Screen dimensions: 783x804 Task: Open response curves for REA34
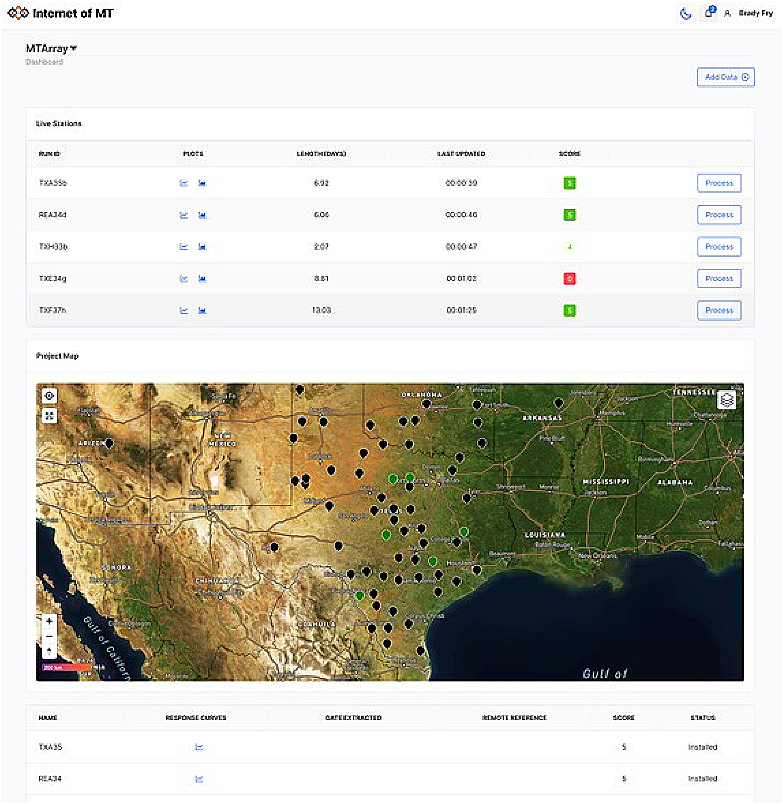click(x=199, y=779)
